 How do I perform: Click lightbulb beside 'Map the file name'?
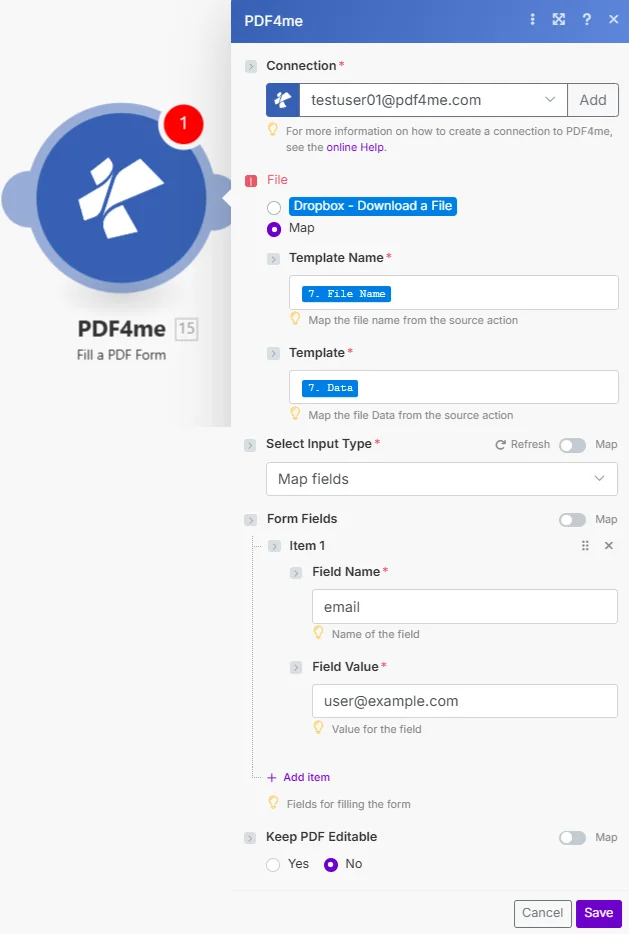[295, 319]
